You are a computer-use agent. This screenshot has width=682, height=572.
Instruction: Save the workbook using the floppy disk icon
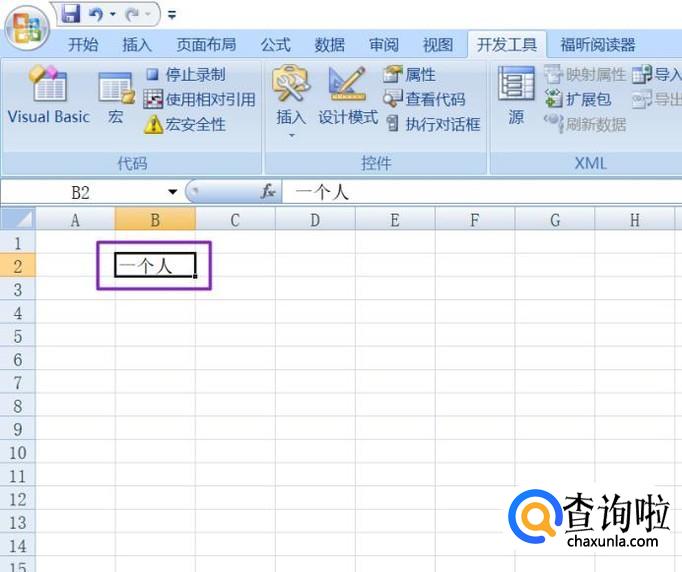click(x=71, y=14)
